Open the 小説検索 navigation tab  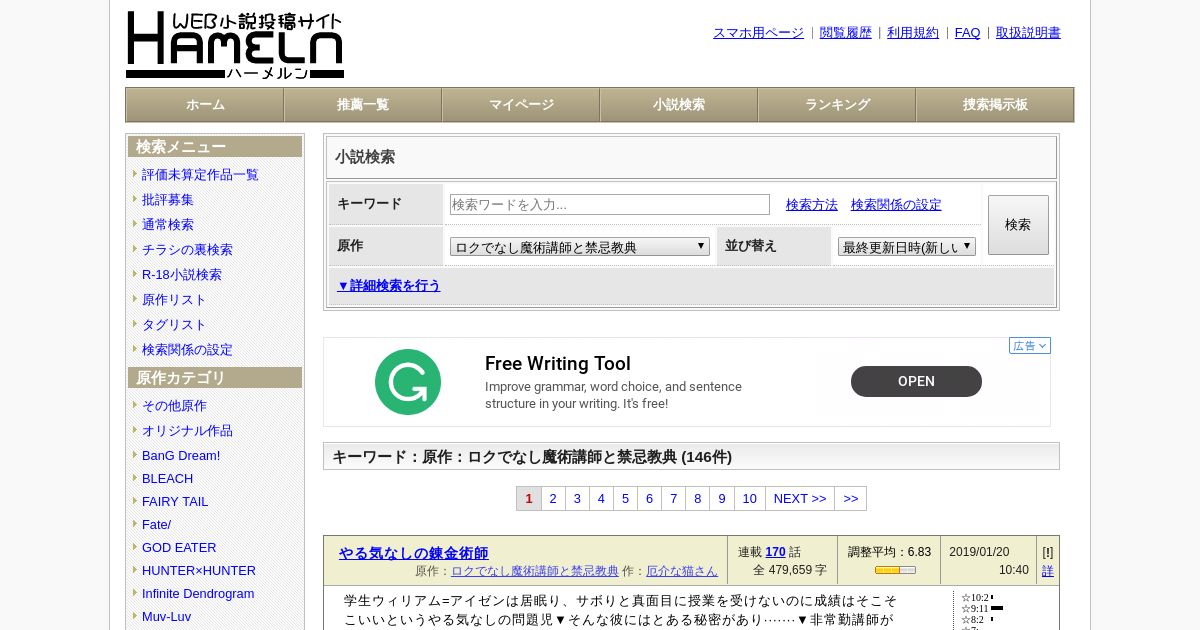(679, 105)
